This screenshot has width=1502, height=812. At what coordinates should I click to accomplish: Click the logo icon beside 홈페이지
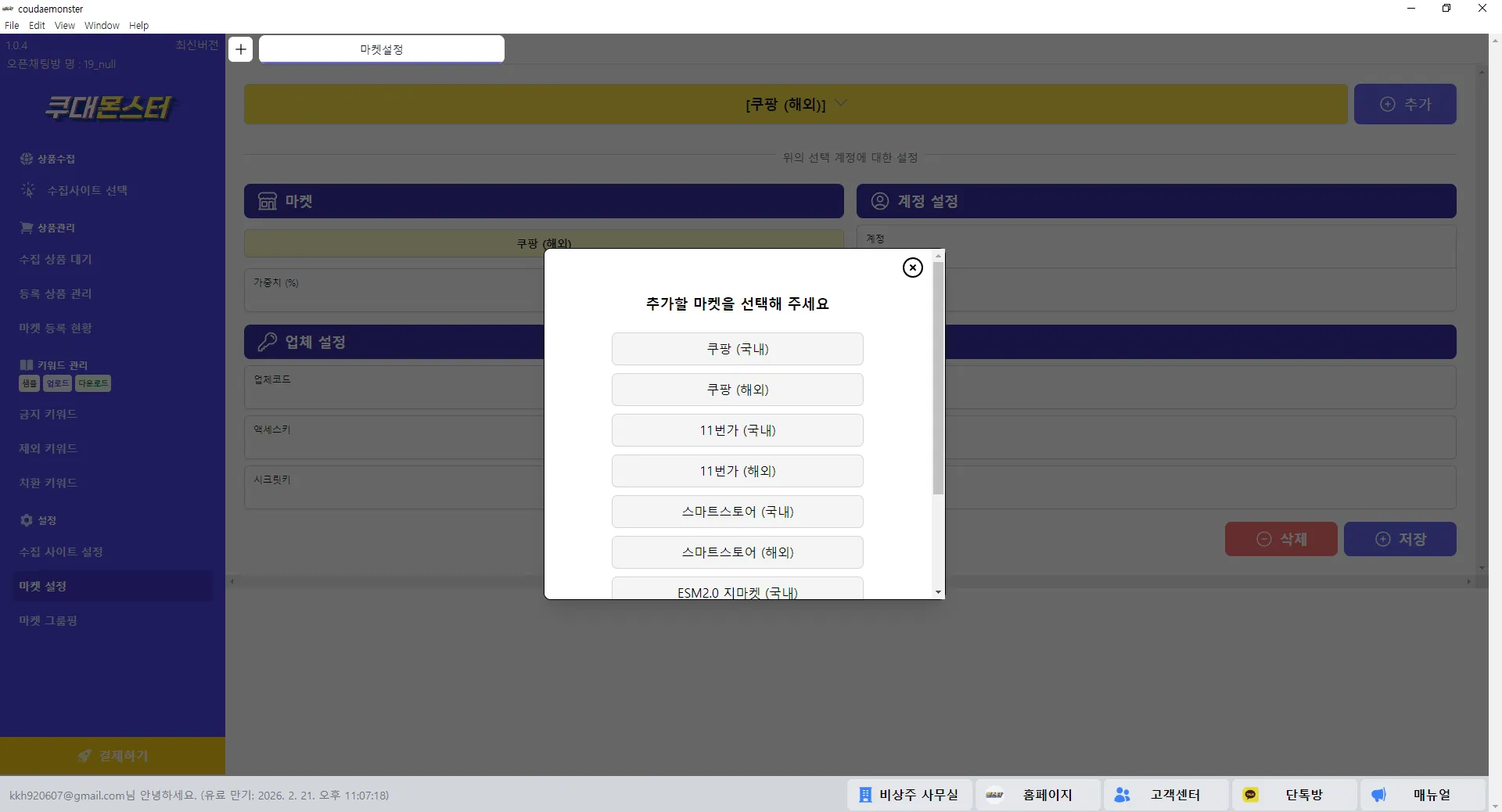coord(994,795)
